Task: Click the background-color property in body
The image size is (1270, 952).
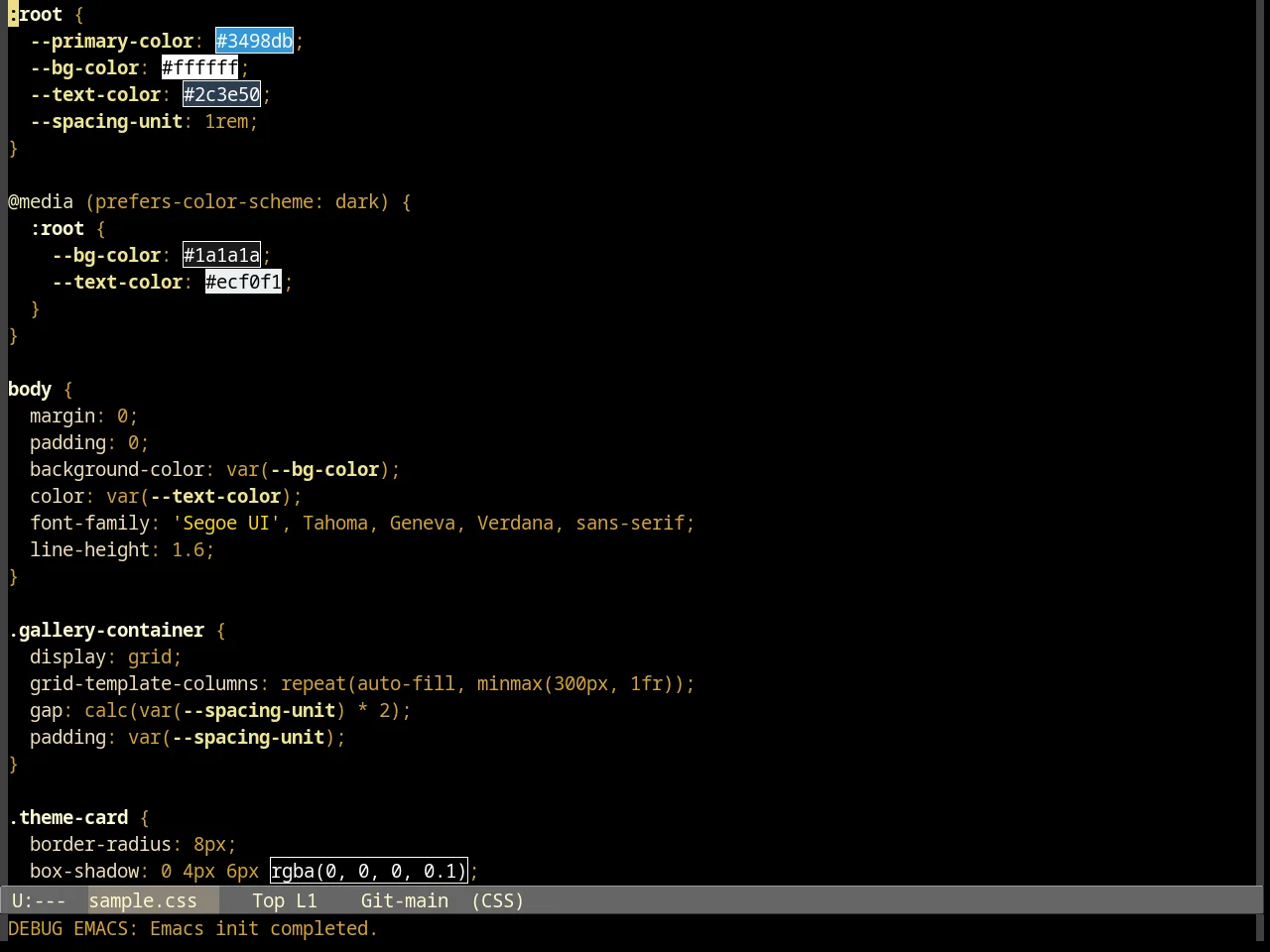Action: [x=117, y=469]
